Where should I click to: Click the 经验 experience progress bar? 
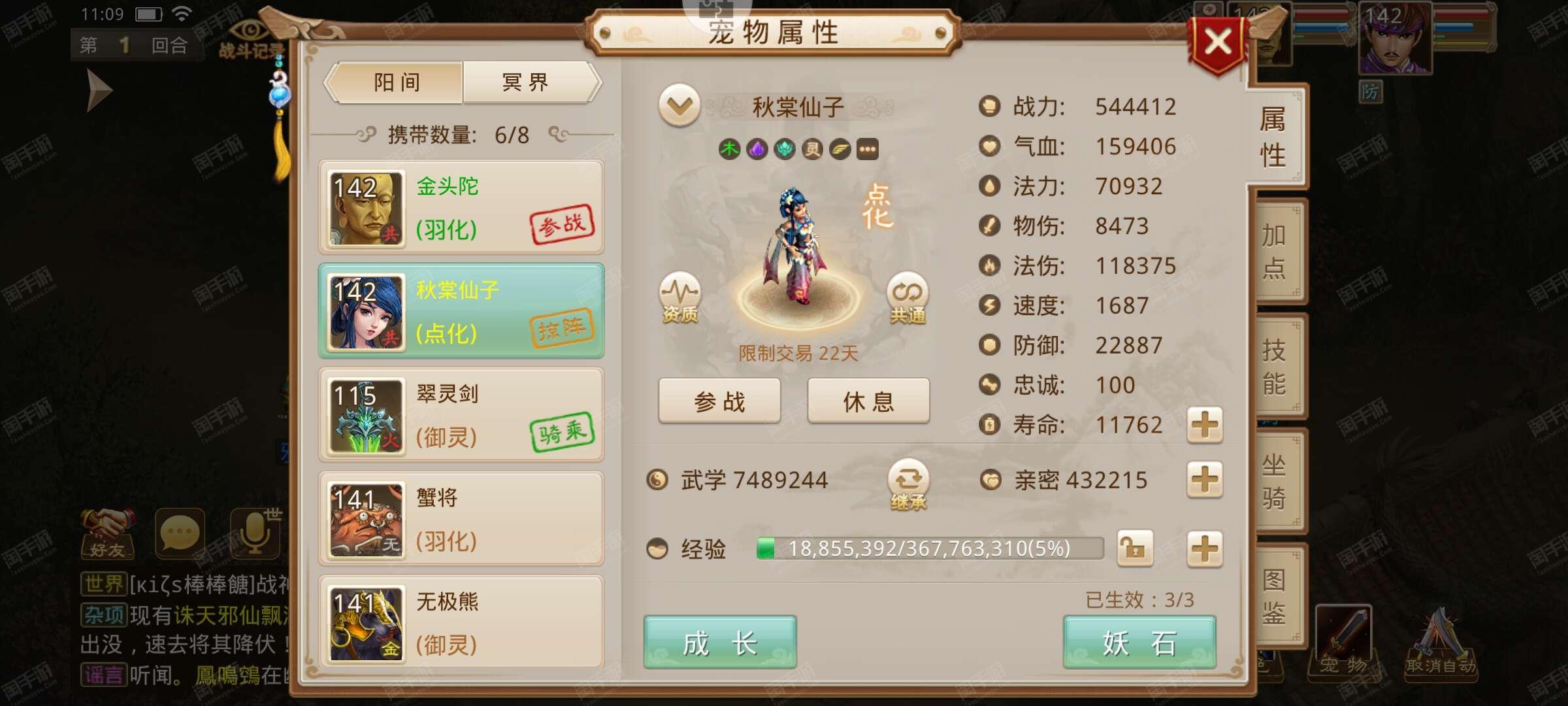[x=930, y=548]
